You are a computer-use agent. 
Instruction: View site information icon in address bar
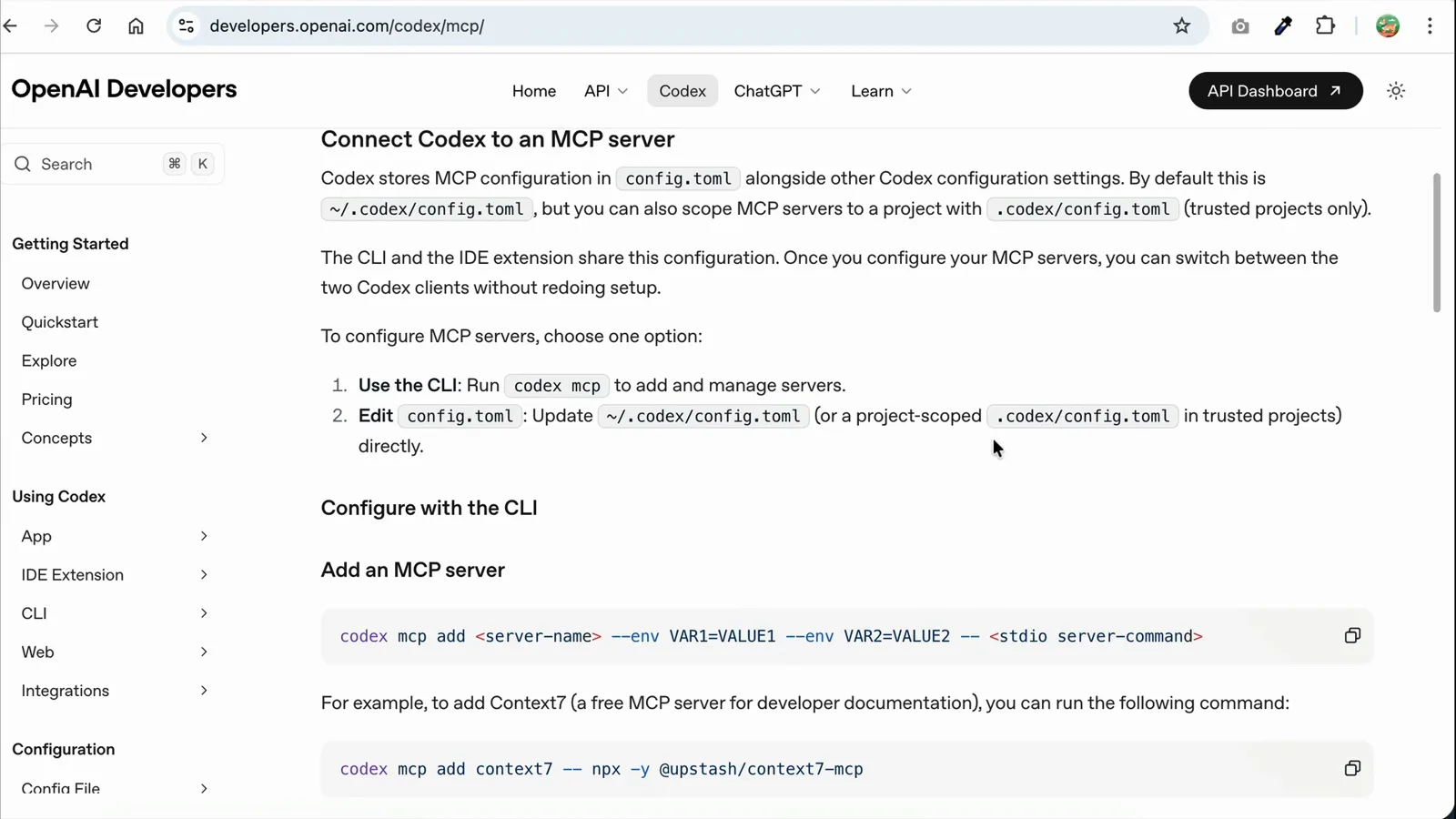tap(187, 25)
